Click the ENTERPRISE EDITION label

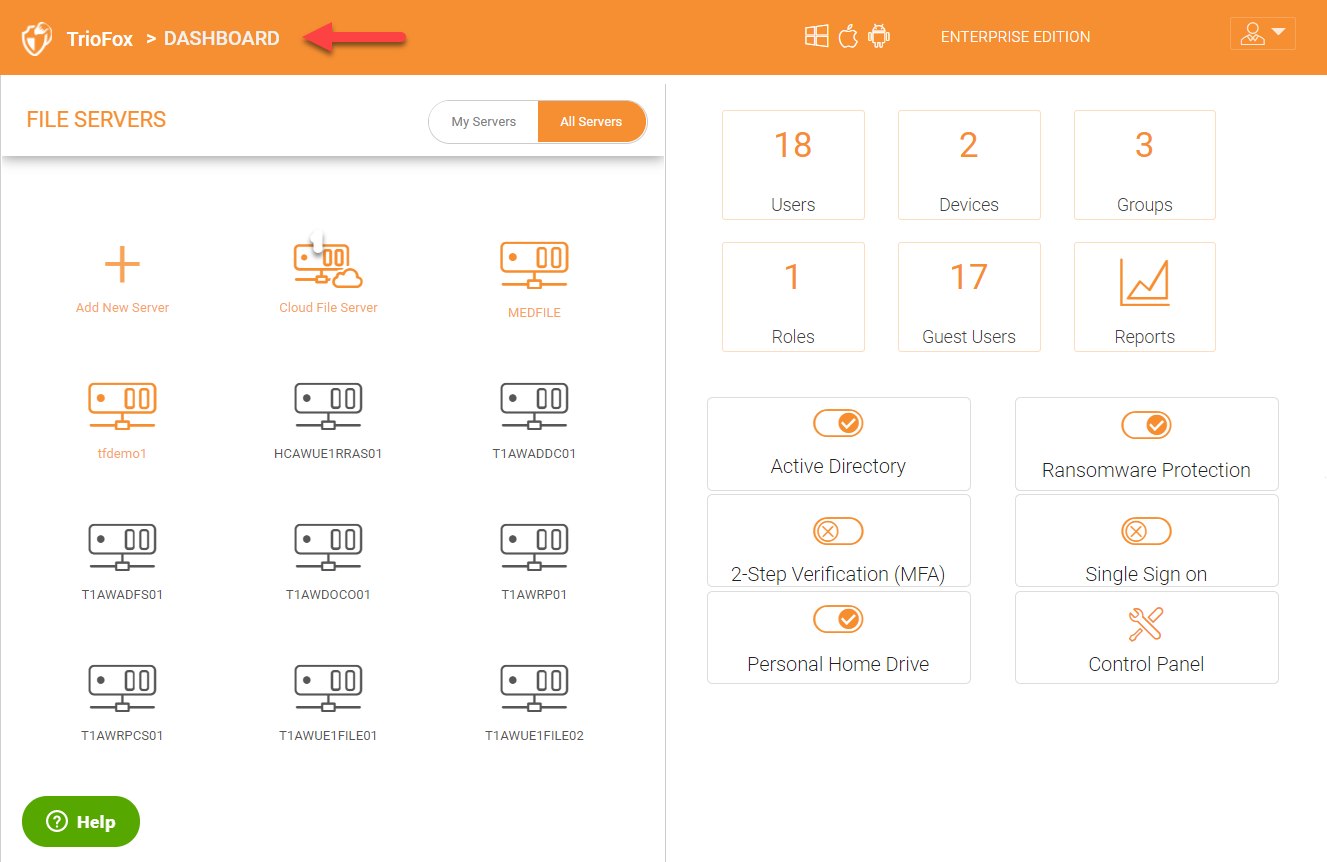(x=1015, y=37)
